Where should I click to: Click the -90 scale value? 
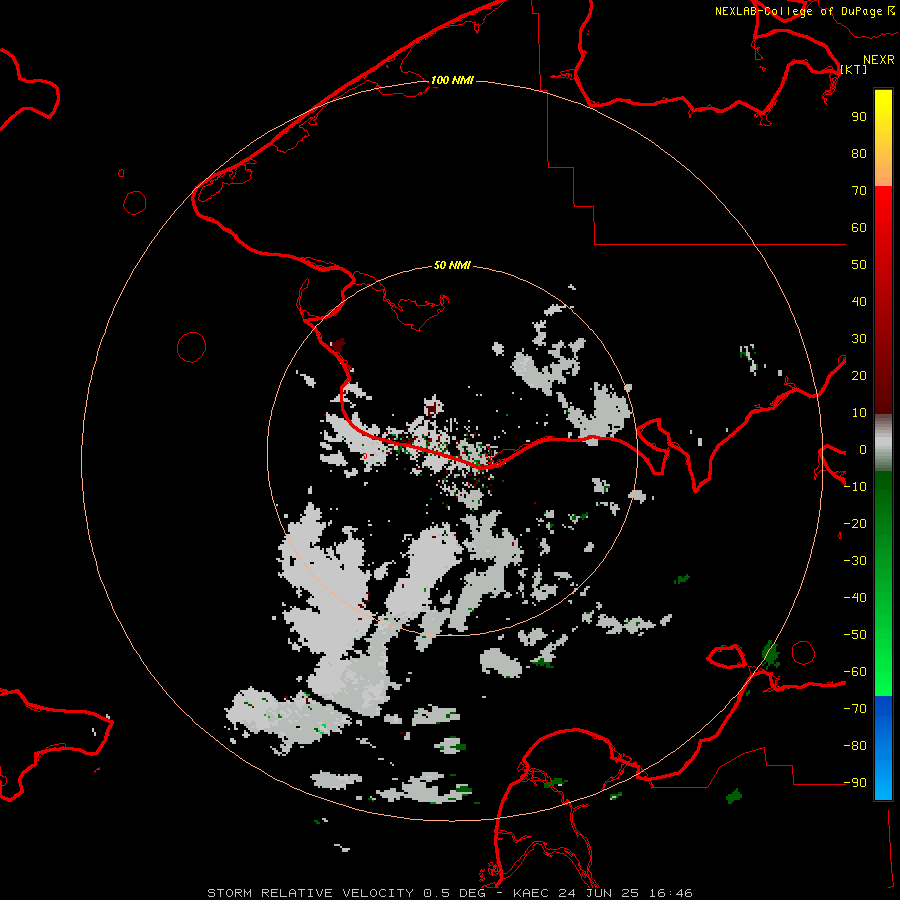tap(855, 783)
